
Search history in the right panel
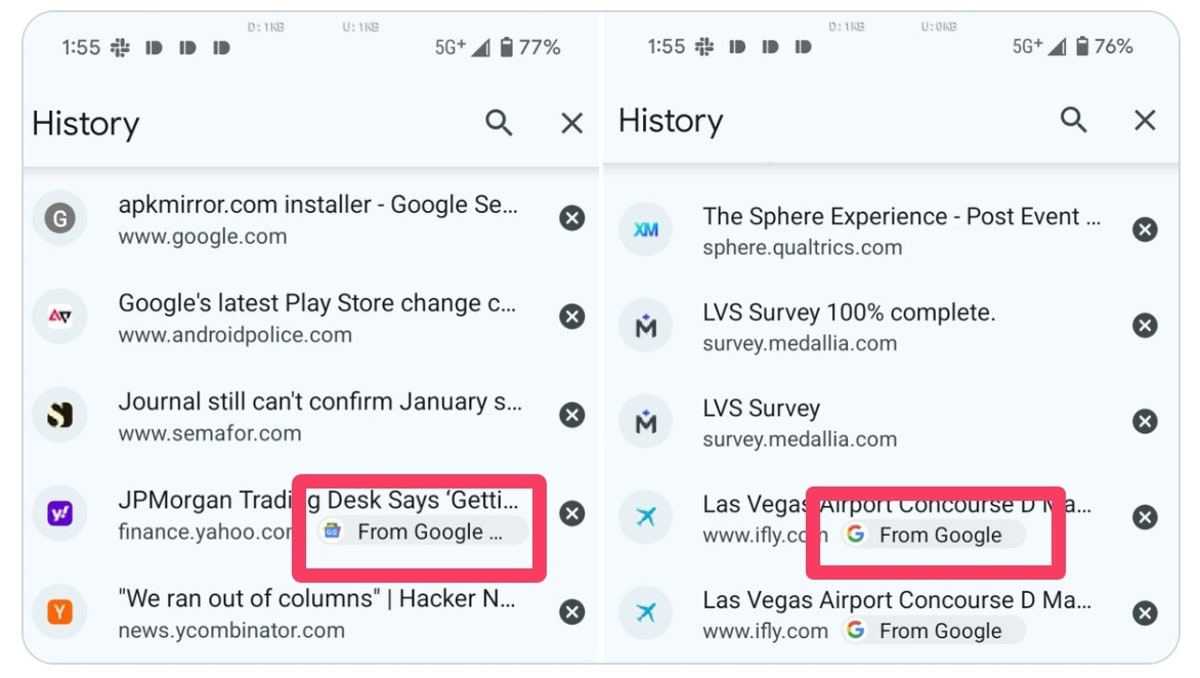1073,120
